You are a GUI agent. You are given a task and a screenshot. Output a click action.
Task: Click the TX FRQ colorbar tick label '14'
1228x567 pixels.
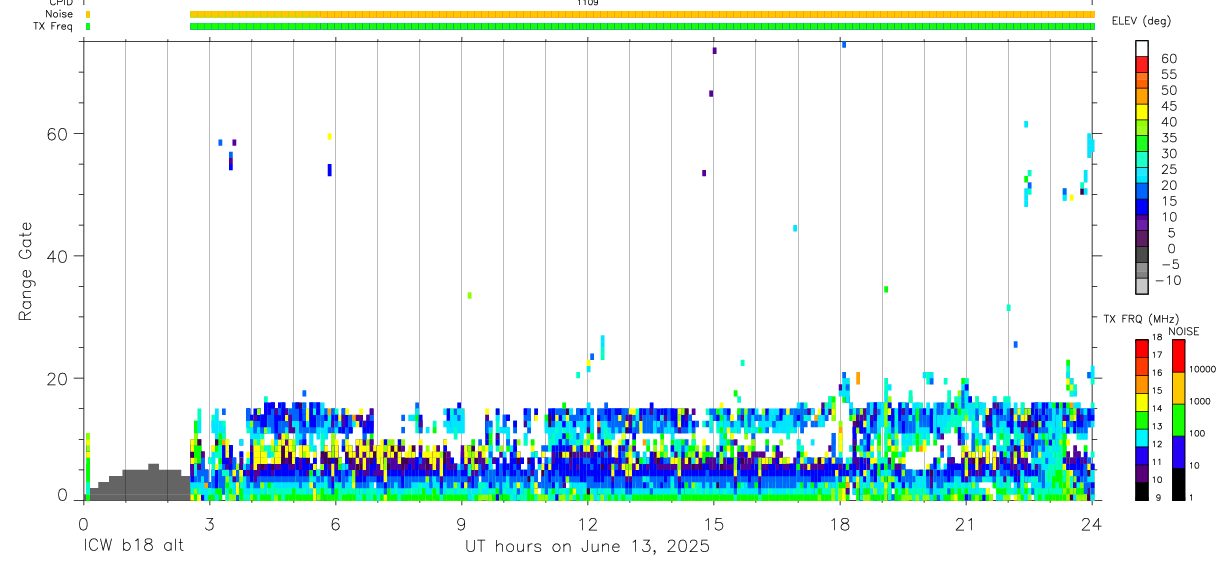1156,409
